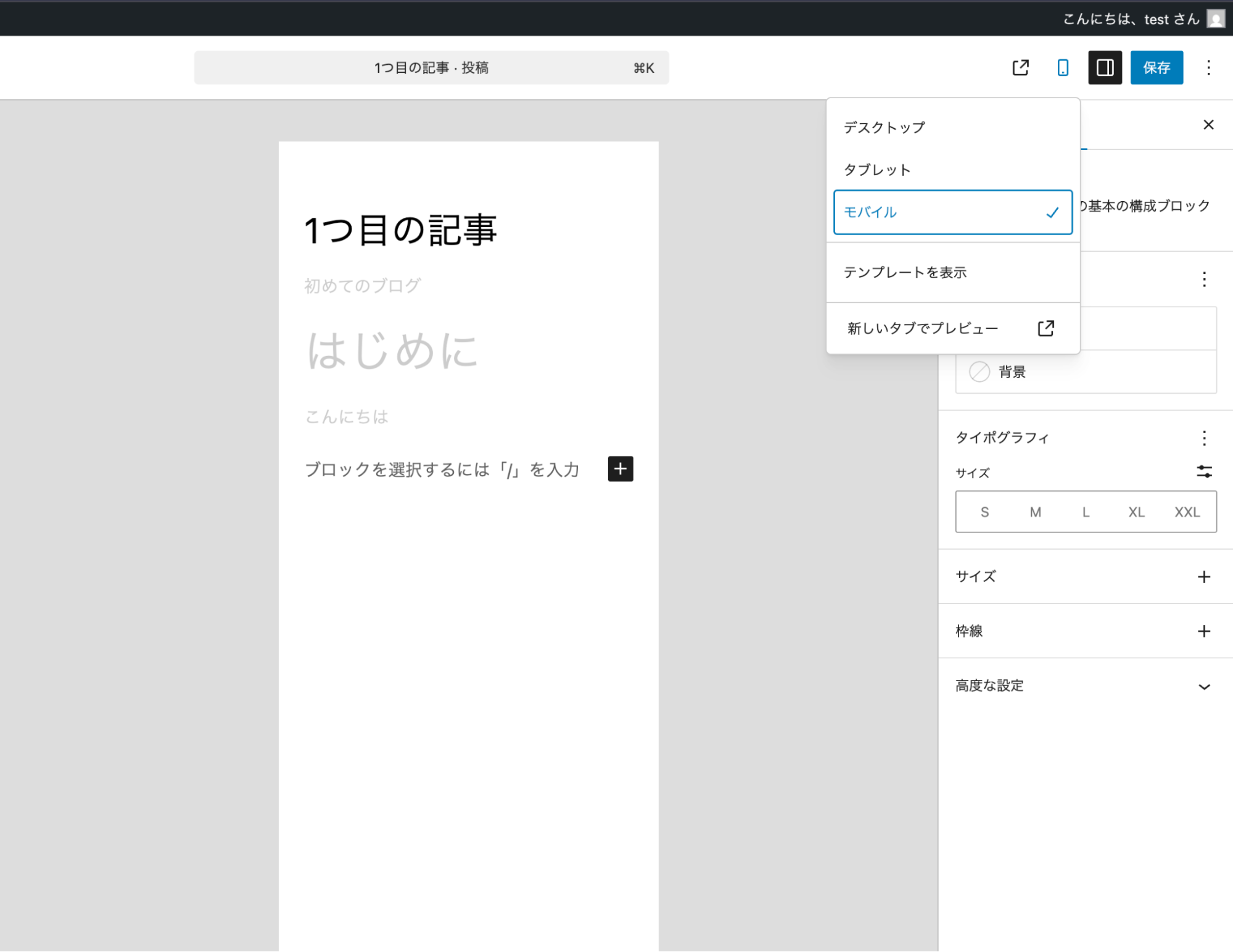Click the custom size sliders icon

1204,472
